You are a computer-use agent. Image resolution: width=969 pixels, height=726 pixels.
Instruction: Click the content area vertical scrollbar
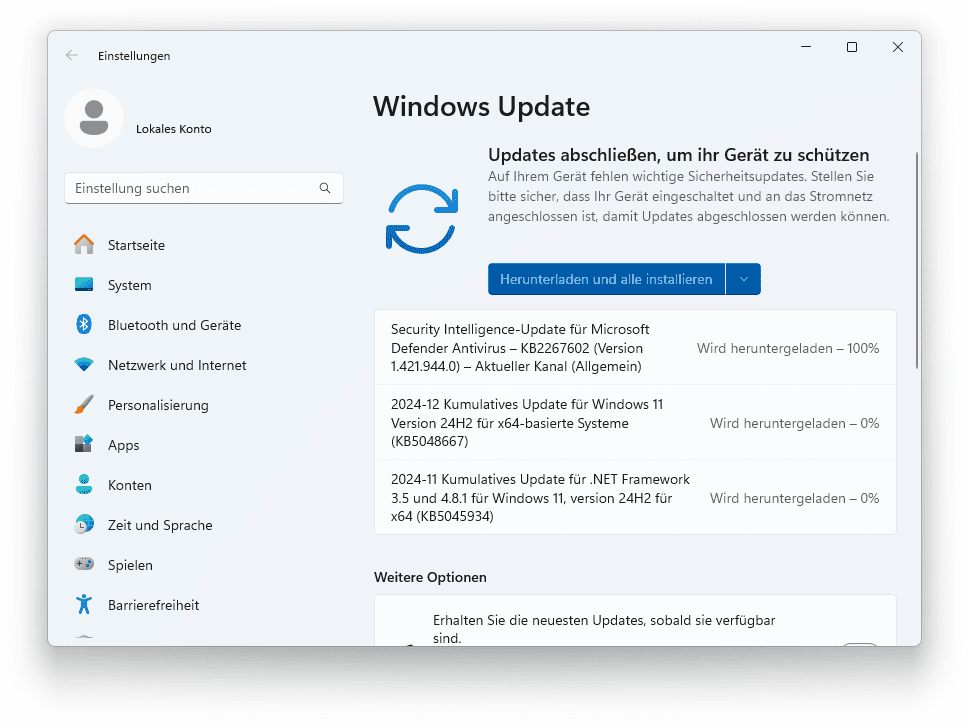coord(916,260)
